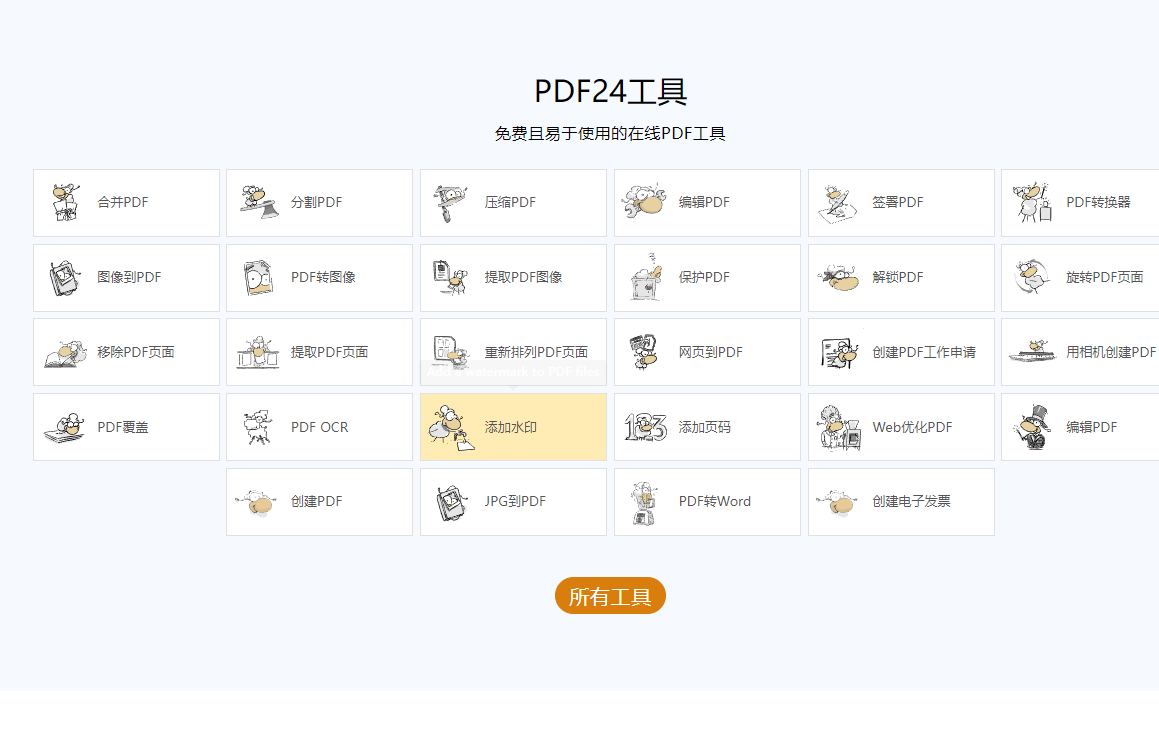Click the PDF转换器 converter icon
Screen dimensions: 1159x745
pos(1032,203)
